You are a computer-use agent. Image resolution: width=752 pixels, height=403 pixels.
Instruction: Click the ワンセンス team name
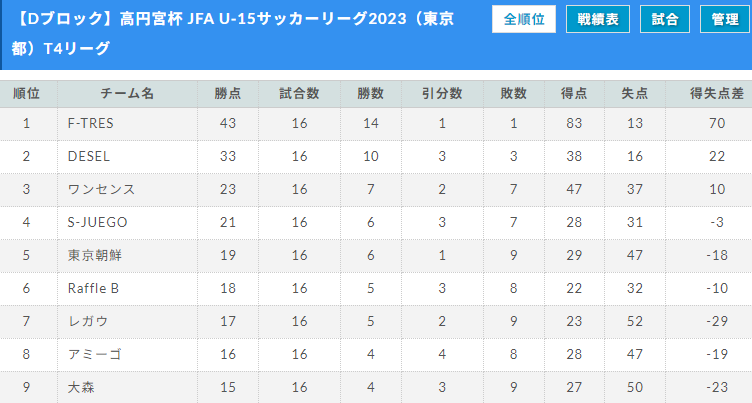click(101, 189)
